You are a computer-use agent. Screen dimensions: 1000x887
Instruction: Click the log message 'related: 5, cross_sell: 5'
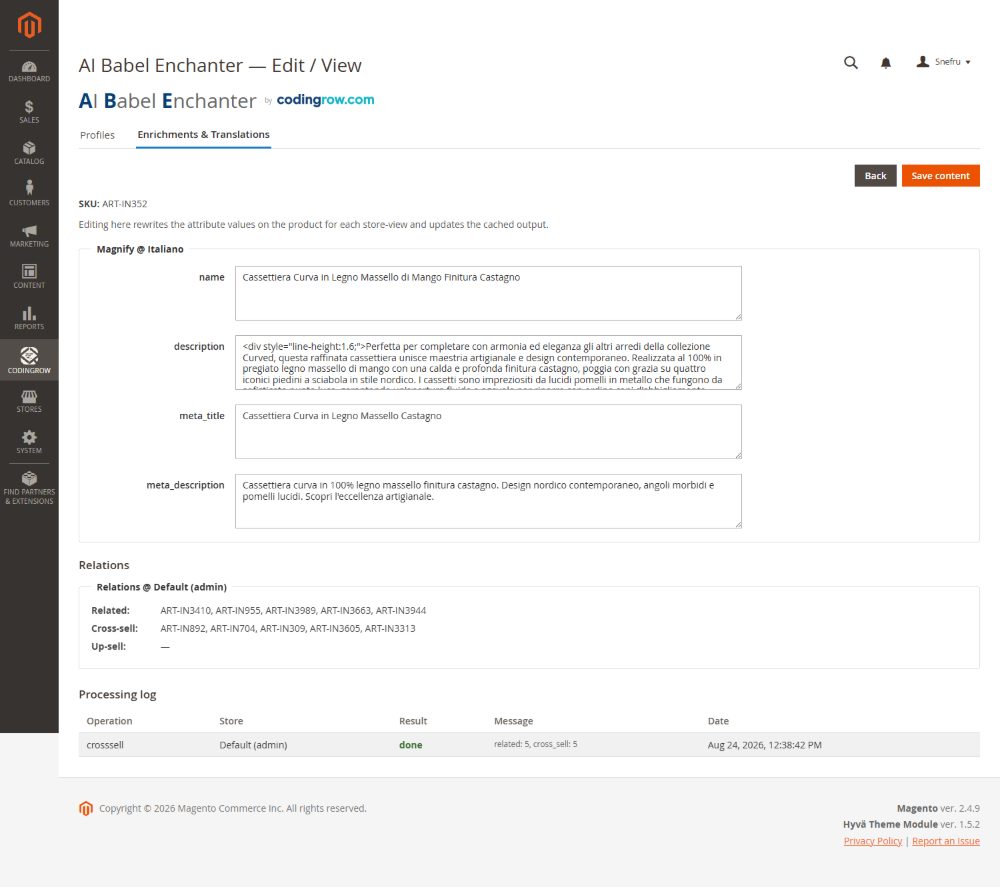pos(536,744)
